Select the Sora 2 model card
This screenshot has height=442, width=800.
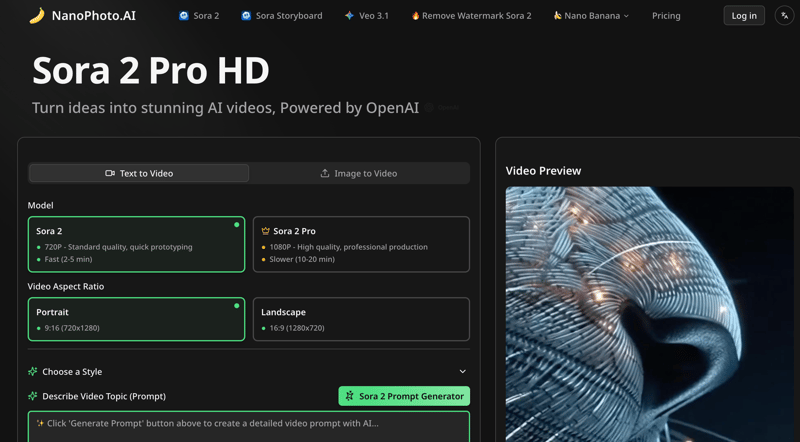(136, 244)
